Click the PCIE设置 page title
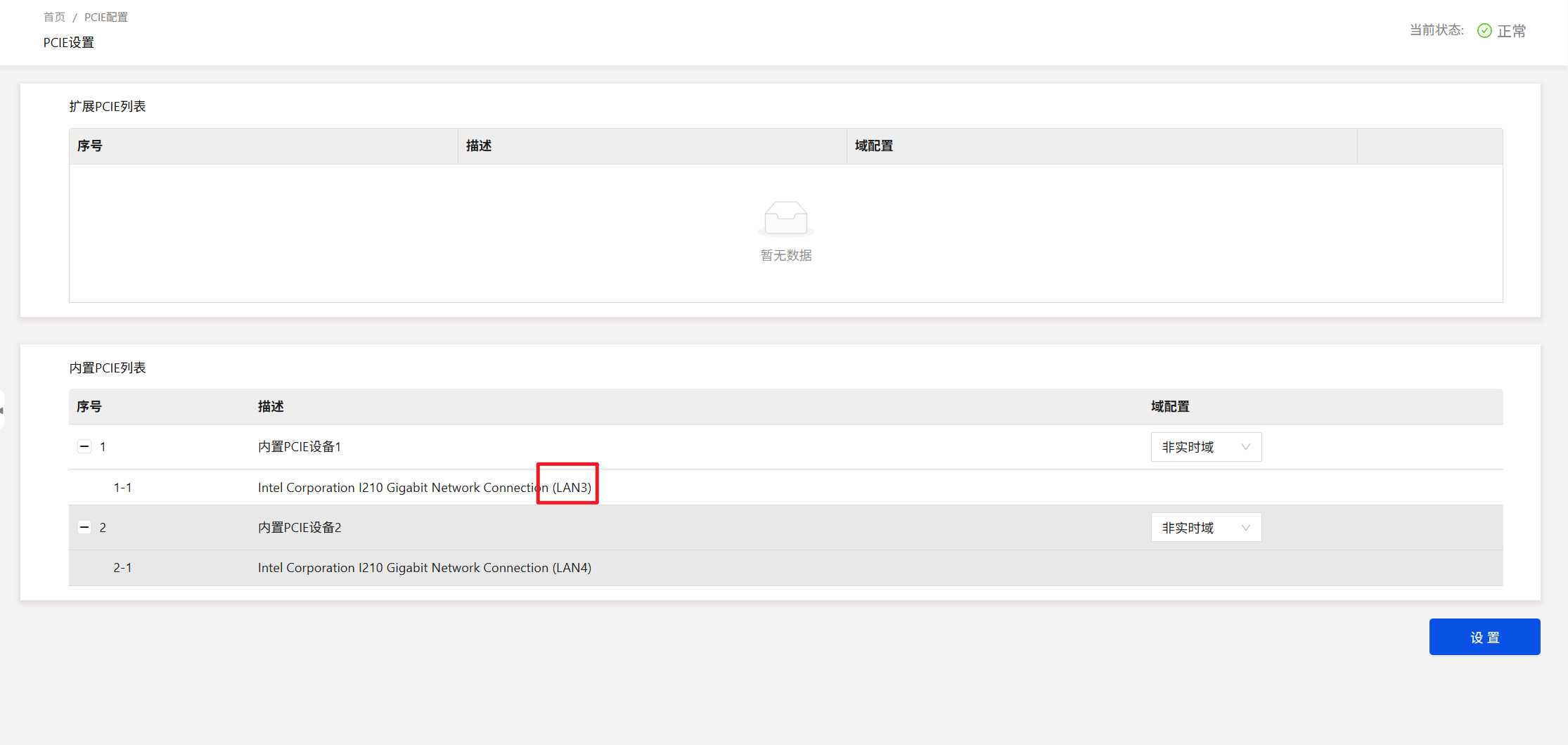1568x745 pixels. pos(69,42)
